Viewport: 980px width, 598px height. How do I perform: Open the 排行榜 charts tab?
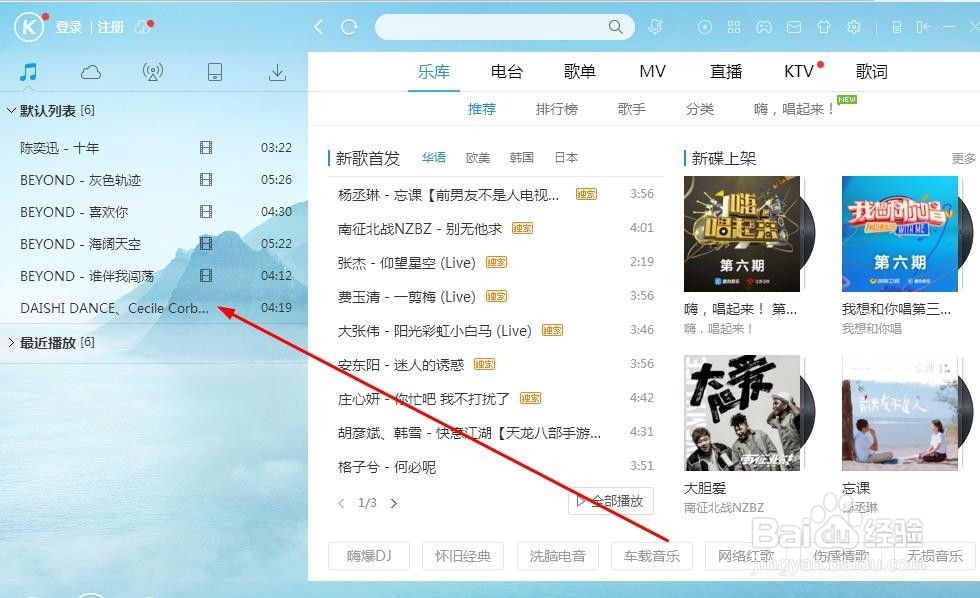pyautogui.click(x=557, y=110)
